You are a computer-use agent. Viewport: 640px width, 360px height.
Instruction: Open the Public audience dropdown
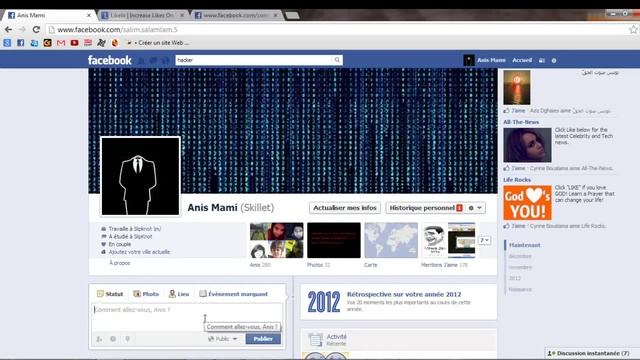pos(222,339)
